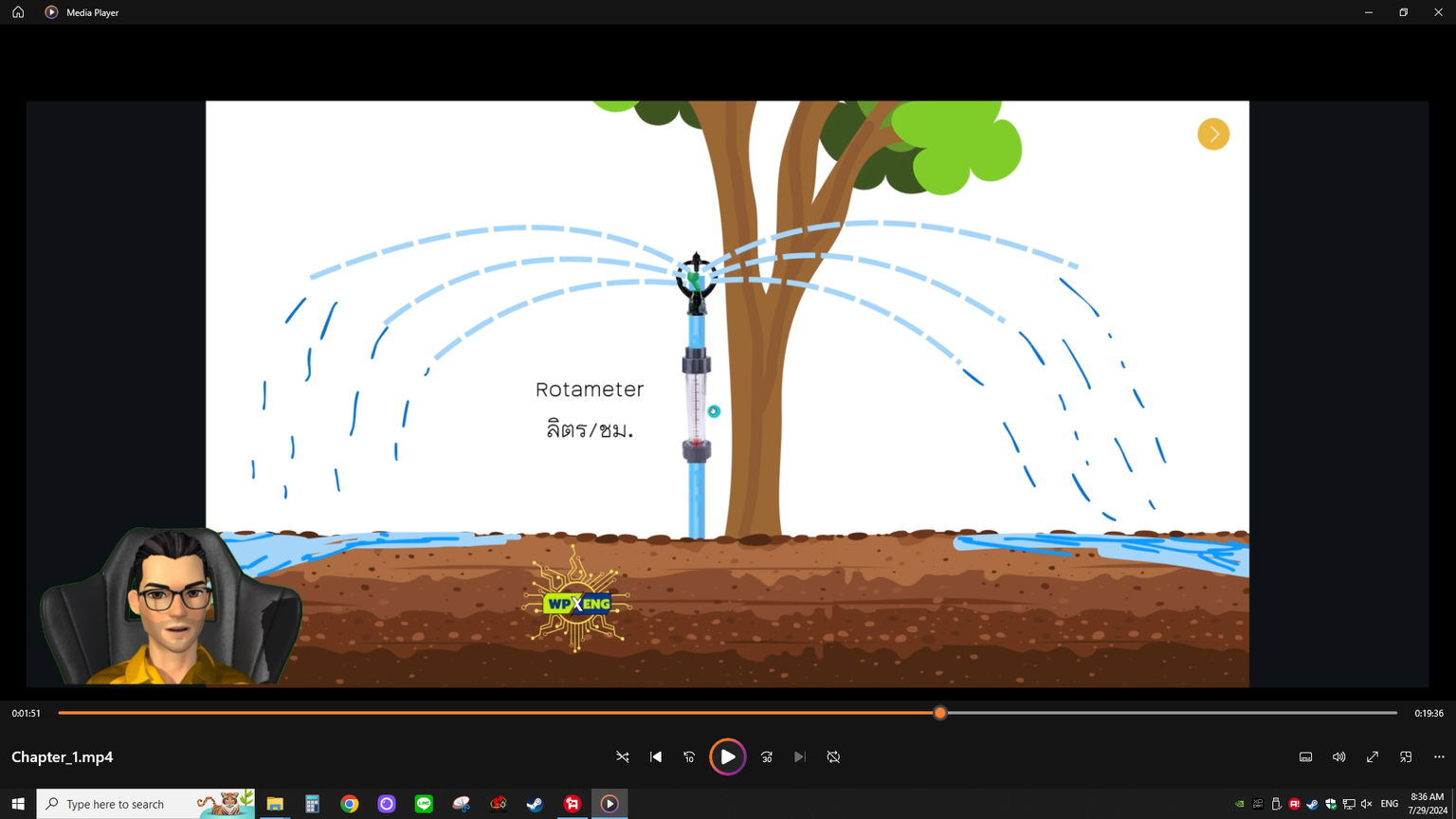The height and width of the screenshot is (819, 1456).
Task: Go to previous track
Action: pos(656,757)
